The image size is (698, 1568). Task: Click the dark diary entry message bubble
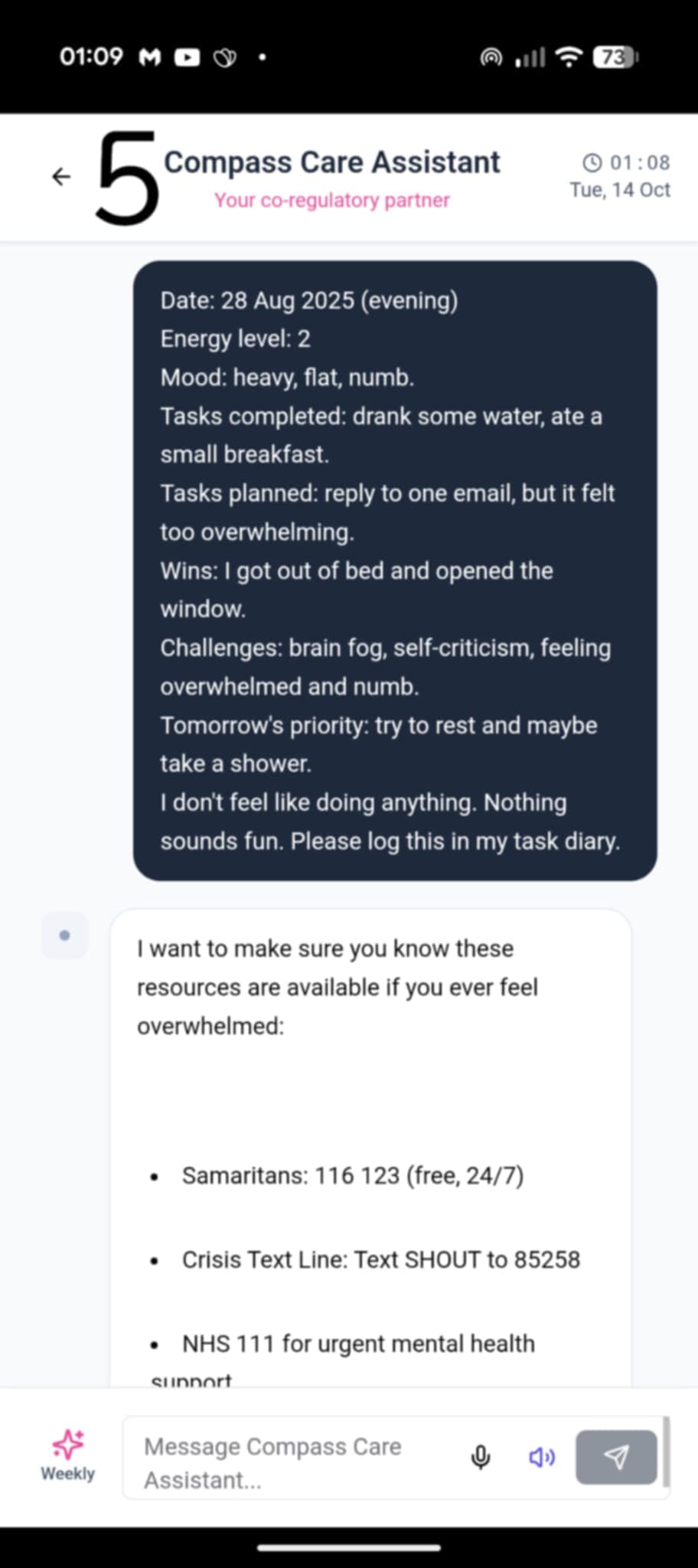point(395,570)
